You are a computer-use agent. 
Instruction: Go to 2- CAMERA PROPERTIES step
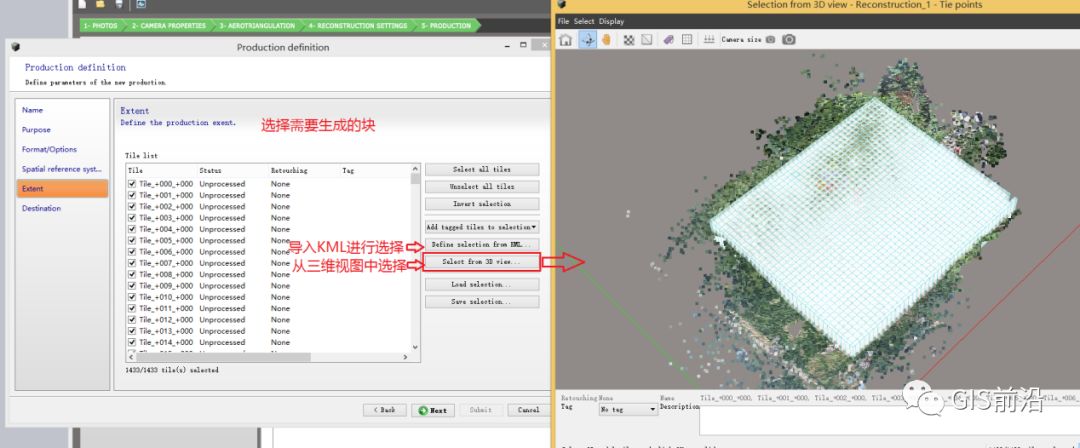tap(168, 26)
